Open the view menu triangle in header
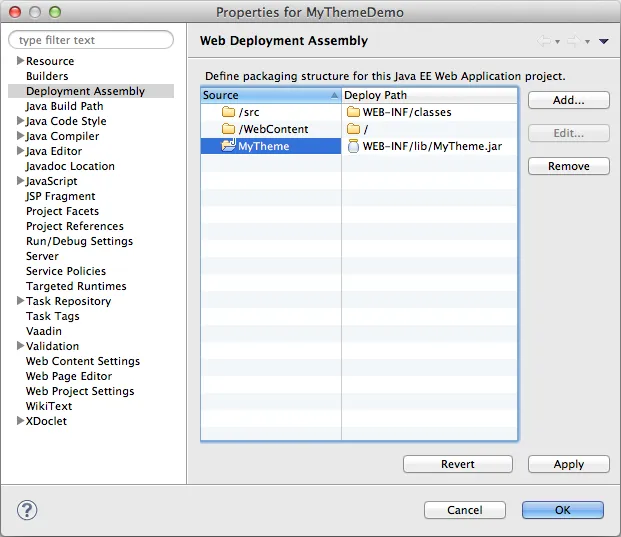Viewport: 621px width, 537px height. (x=604, y=41)
